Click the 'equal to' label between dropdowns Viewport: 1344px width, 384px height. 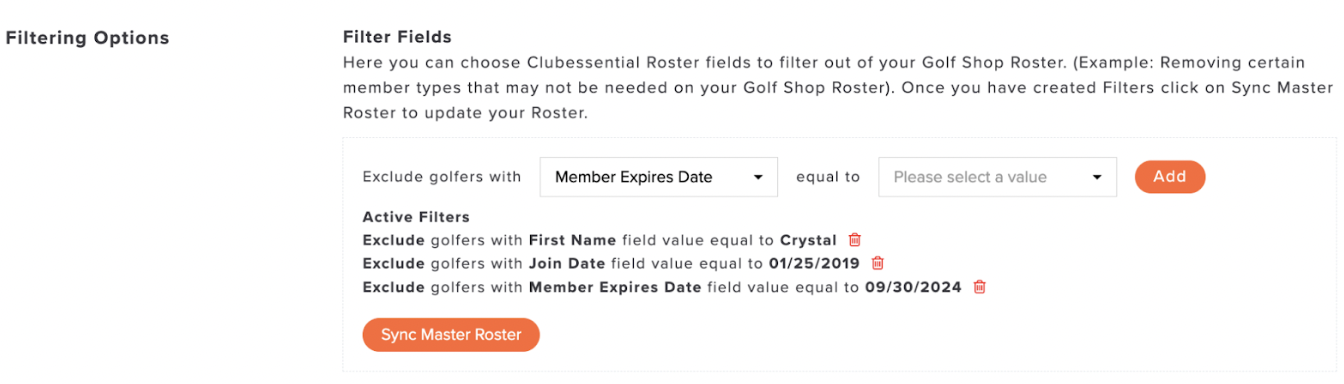click(x=828, y=177)
